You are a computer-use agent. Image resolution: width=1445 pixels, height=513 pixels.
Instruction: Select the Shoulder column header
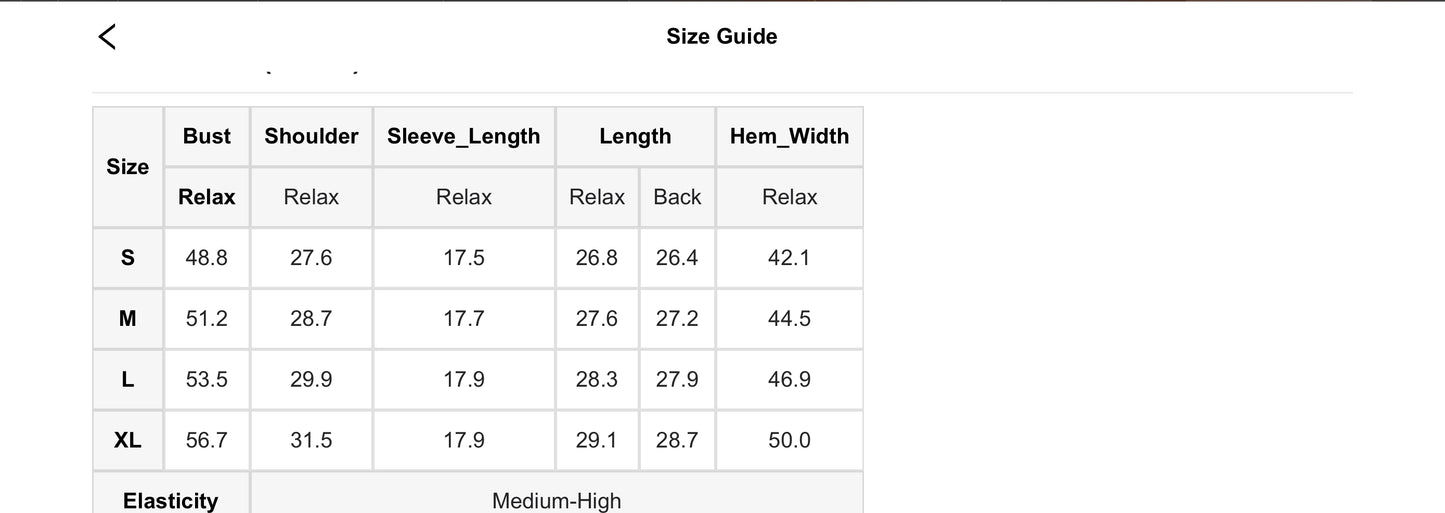click(x=311, y=137)
